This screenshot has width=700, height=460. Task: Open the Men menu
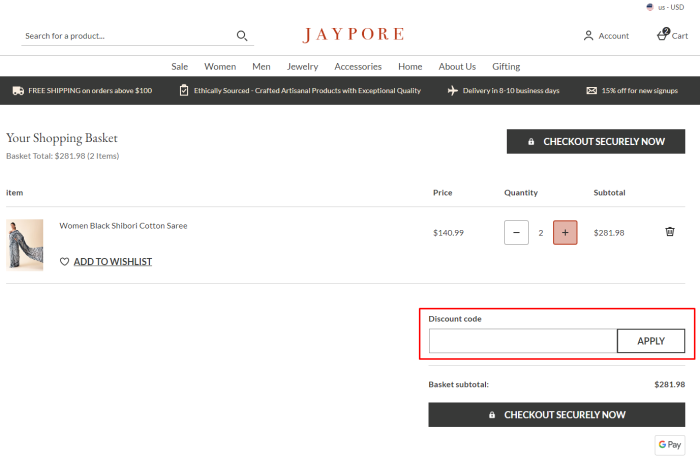tap(261, 67)
